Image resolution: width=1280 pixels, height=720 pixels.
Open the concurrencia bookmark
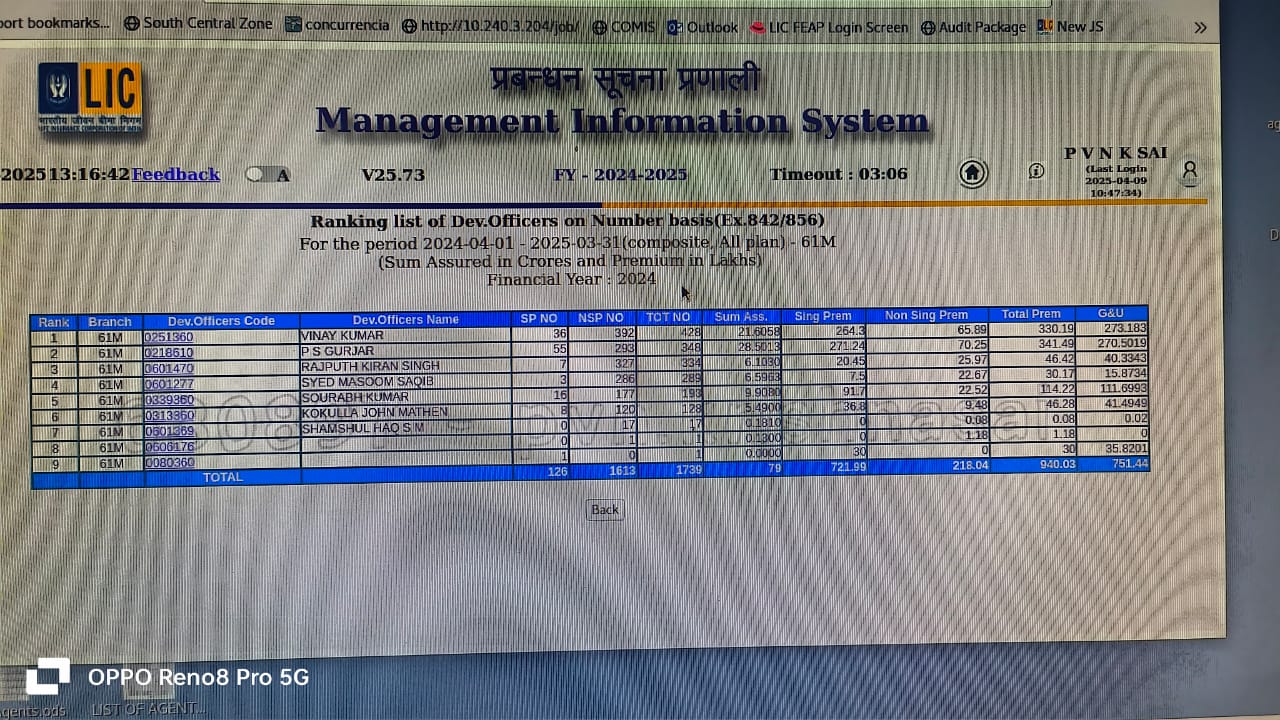337,25
